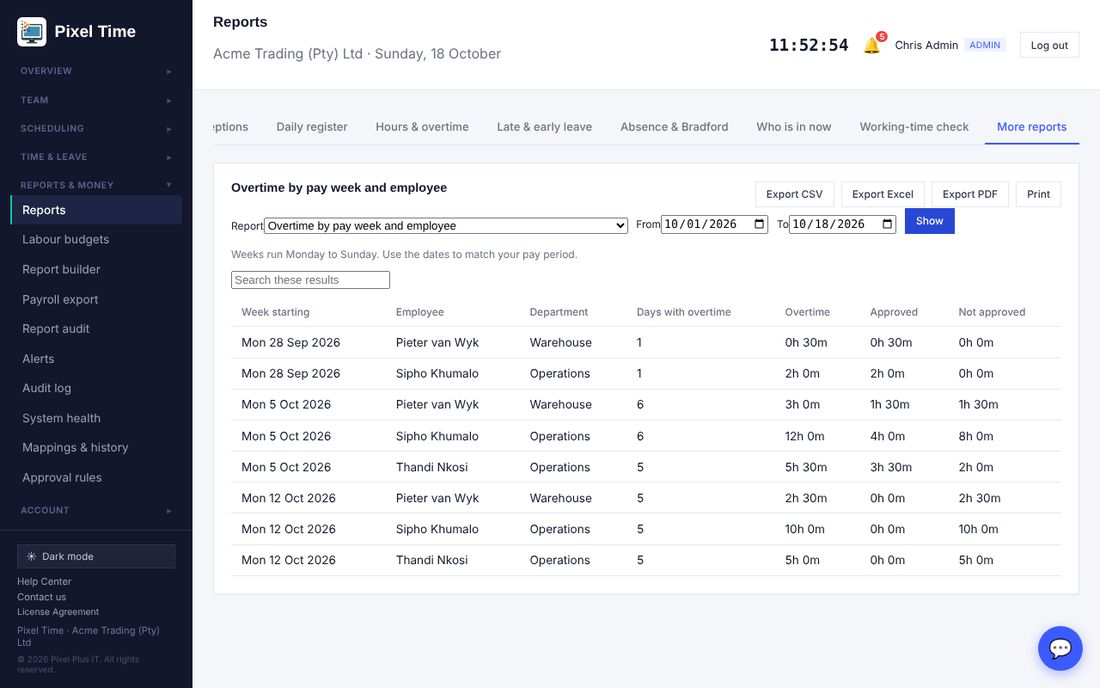Click the Print button
The image size is (1100, 688).
tap(1038, 194)
